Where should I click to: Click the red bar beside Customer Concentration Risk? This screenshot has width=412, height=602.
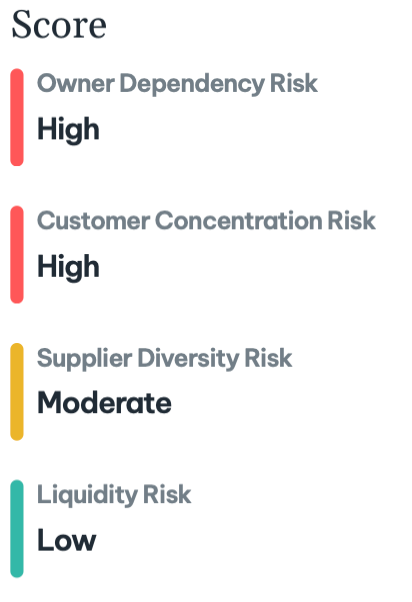pyautogui.click(x=17, y=255)
